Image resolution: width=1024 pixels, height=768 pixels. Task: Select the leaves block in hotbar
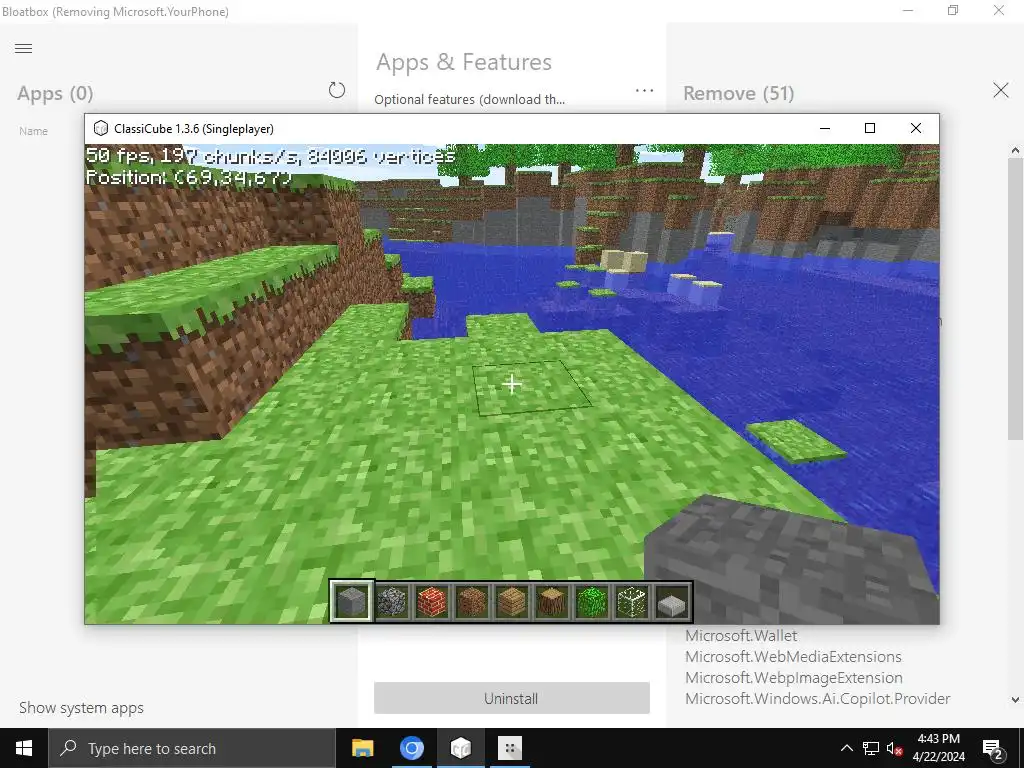pyautogui.click(x=592, y=601)
